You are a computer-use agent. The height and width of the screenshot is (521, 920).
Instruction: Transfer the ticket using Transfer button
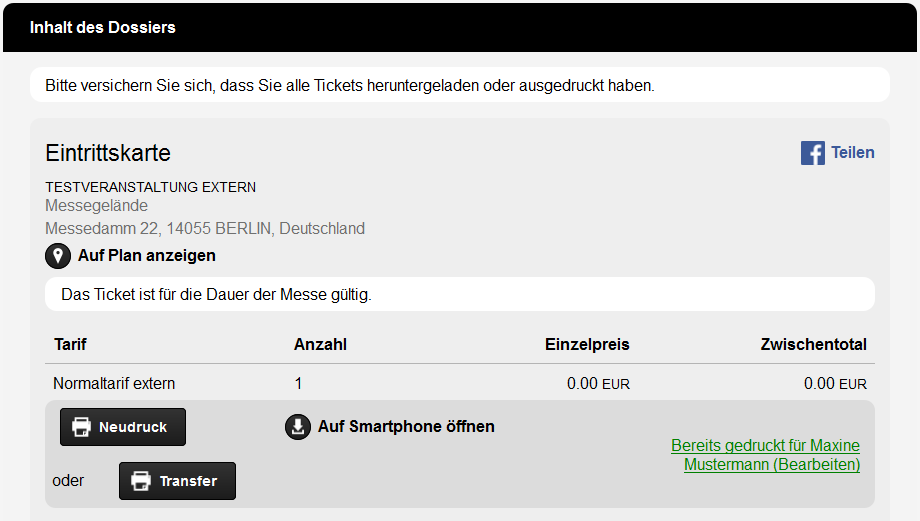tap(177, 481)
